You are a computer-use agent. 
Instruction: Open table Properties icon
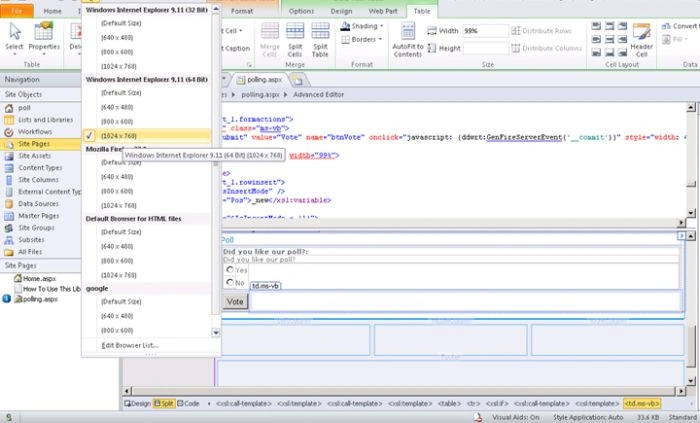click(43, 31)
